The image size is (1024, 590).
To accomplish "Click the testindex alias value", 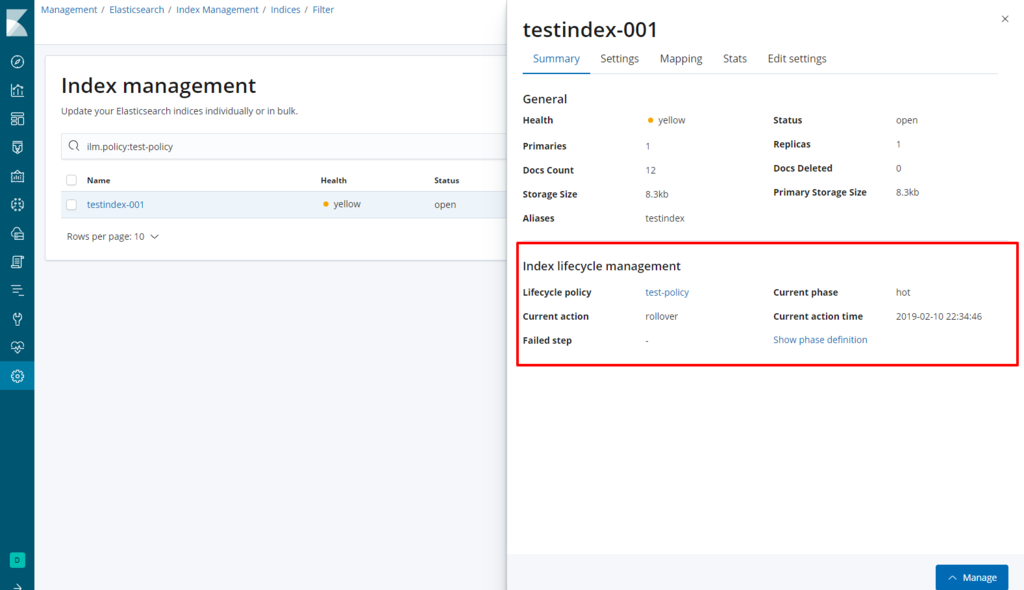I will (665, 218).
